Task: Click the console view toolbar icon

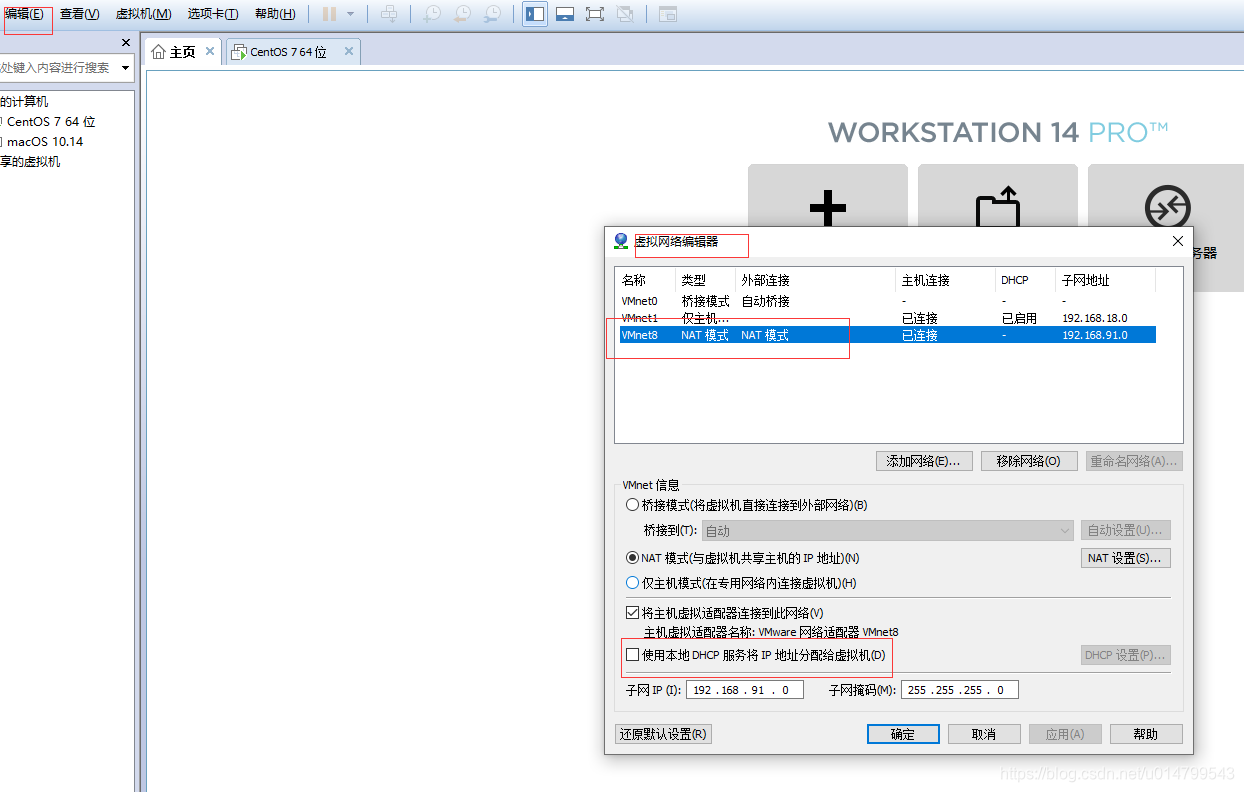Action: click(667, 14)
